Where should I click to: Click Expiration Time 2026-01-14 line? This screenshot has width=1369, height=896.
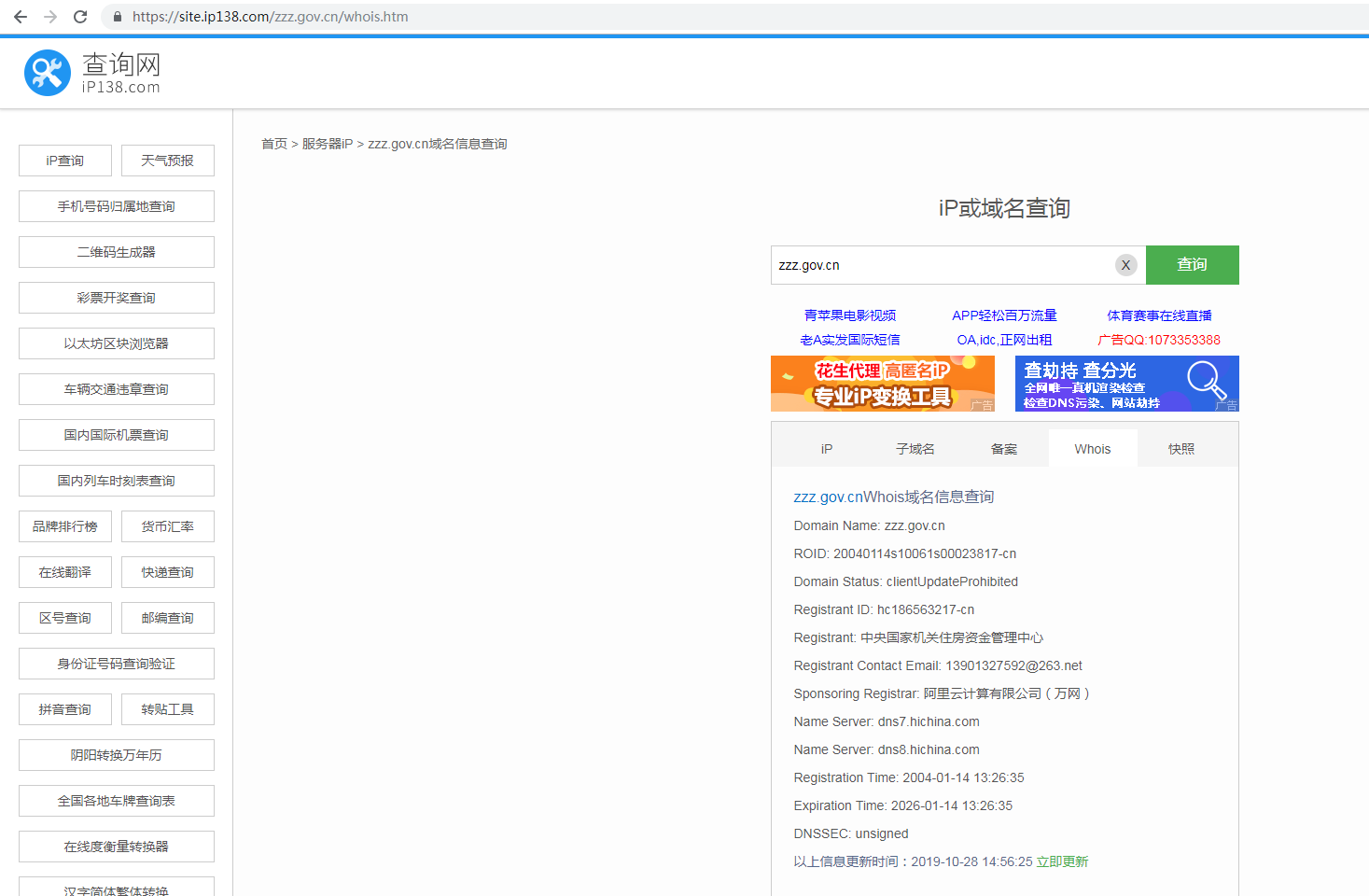pos(903,805)
